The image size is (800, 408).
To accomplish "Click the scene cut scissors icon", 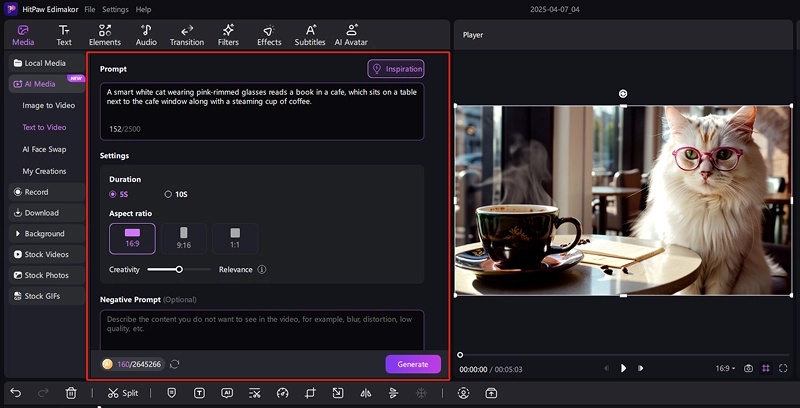I will (255, 393).
